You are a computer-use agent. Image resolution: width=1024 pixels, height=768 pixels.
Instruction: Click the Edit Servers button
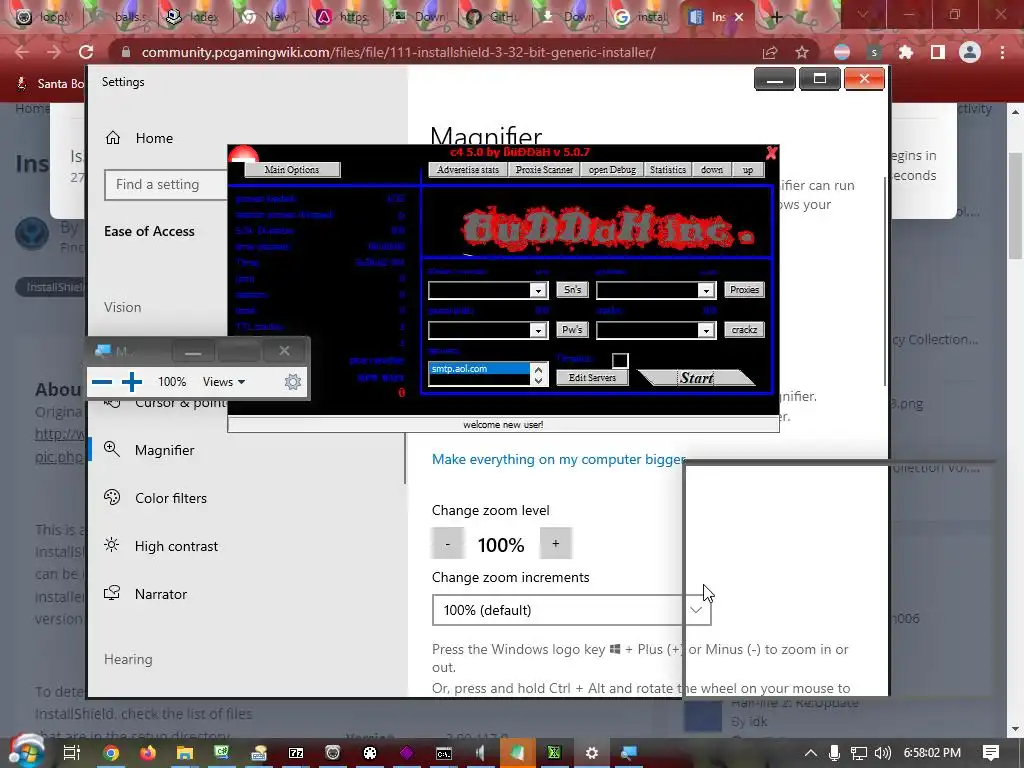(x=592, y=377)
